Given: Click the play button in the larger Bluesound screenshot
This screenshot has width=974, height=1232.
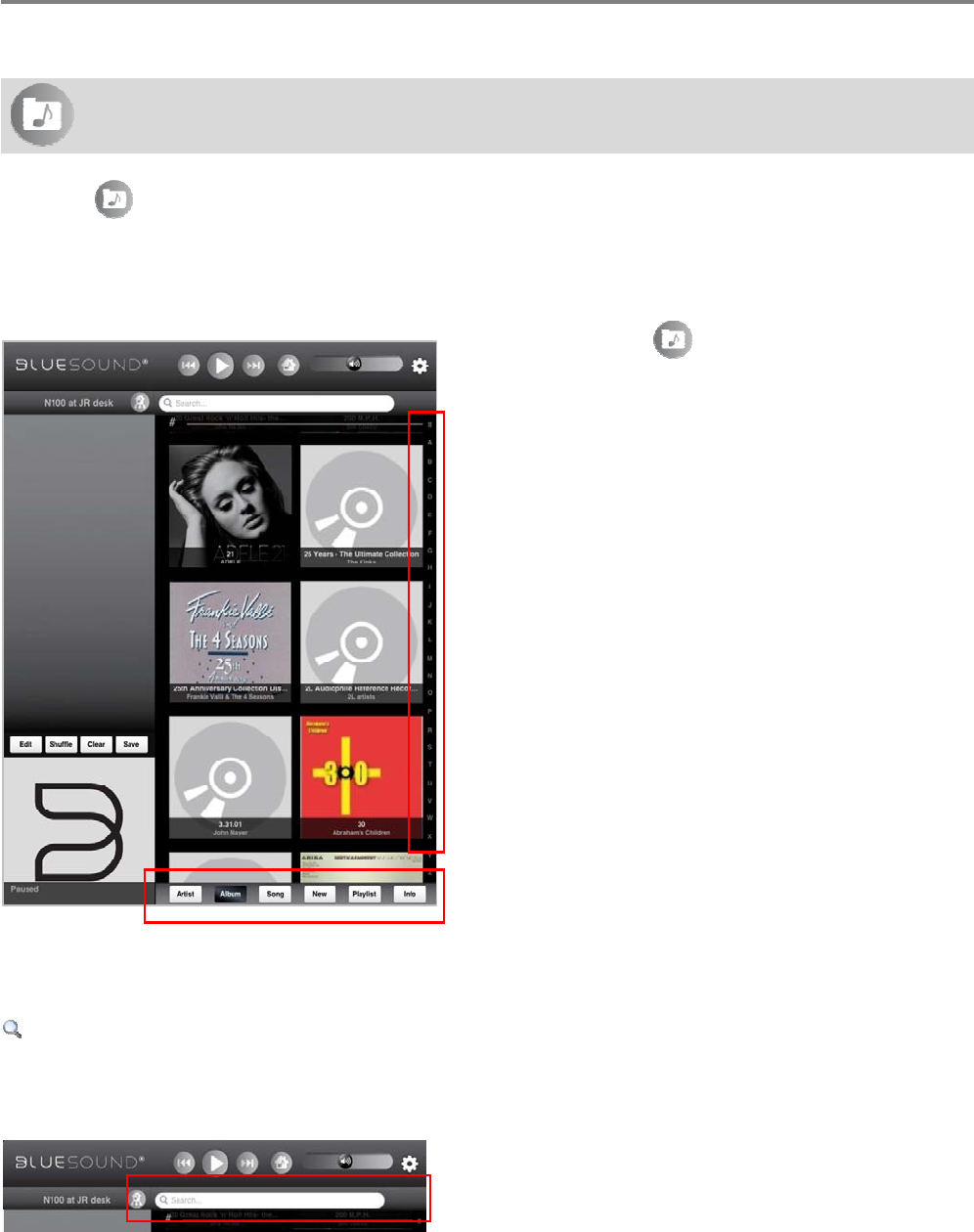Looking at the screenshot, I should click(x=222, y=366).
